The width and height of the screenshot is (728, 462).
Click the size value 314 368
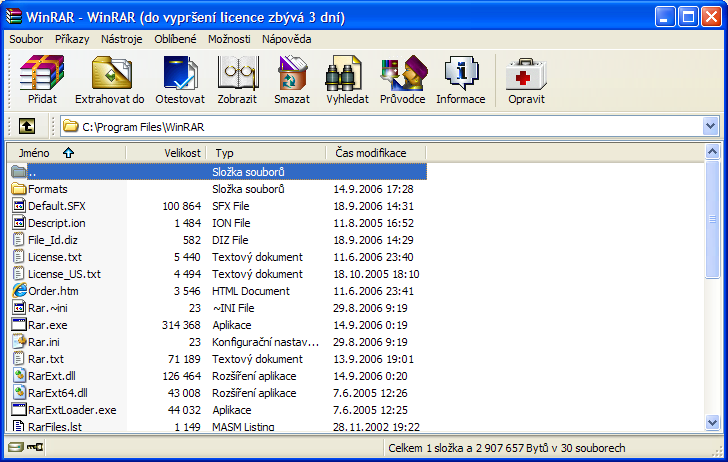pyautogui.click(x=181, y=325)
